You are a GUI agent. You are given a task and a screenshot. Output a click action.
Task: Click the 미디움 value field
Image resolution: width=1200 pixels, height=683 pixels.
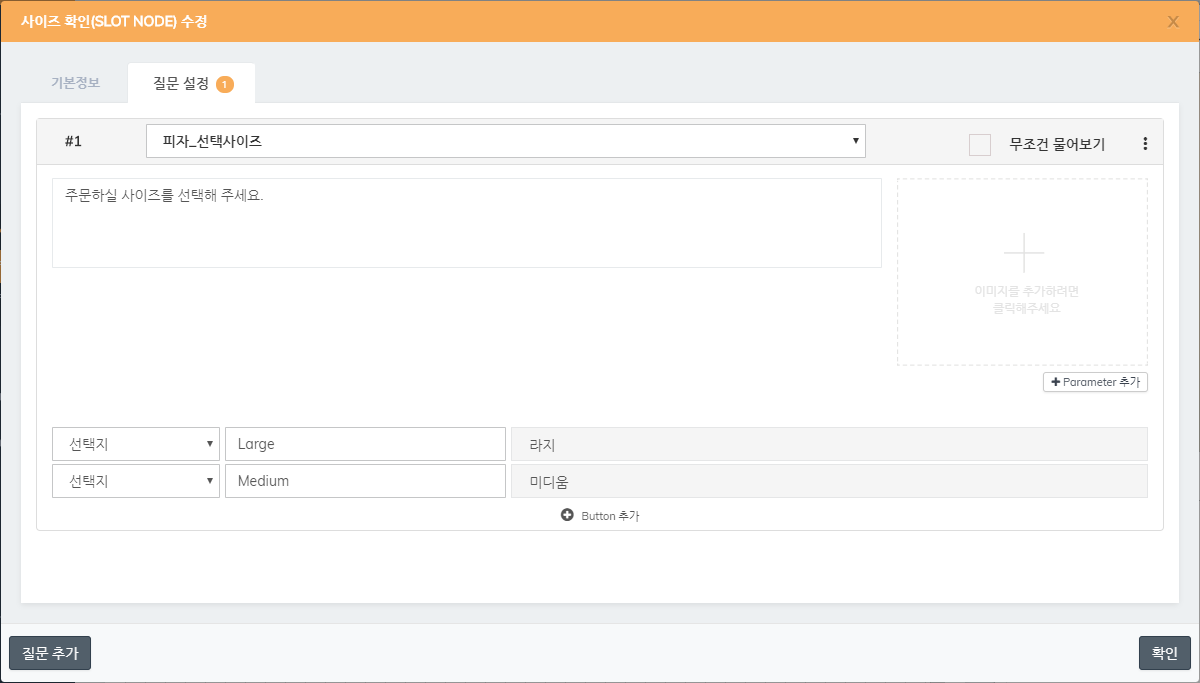[829, 481]
